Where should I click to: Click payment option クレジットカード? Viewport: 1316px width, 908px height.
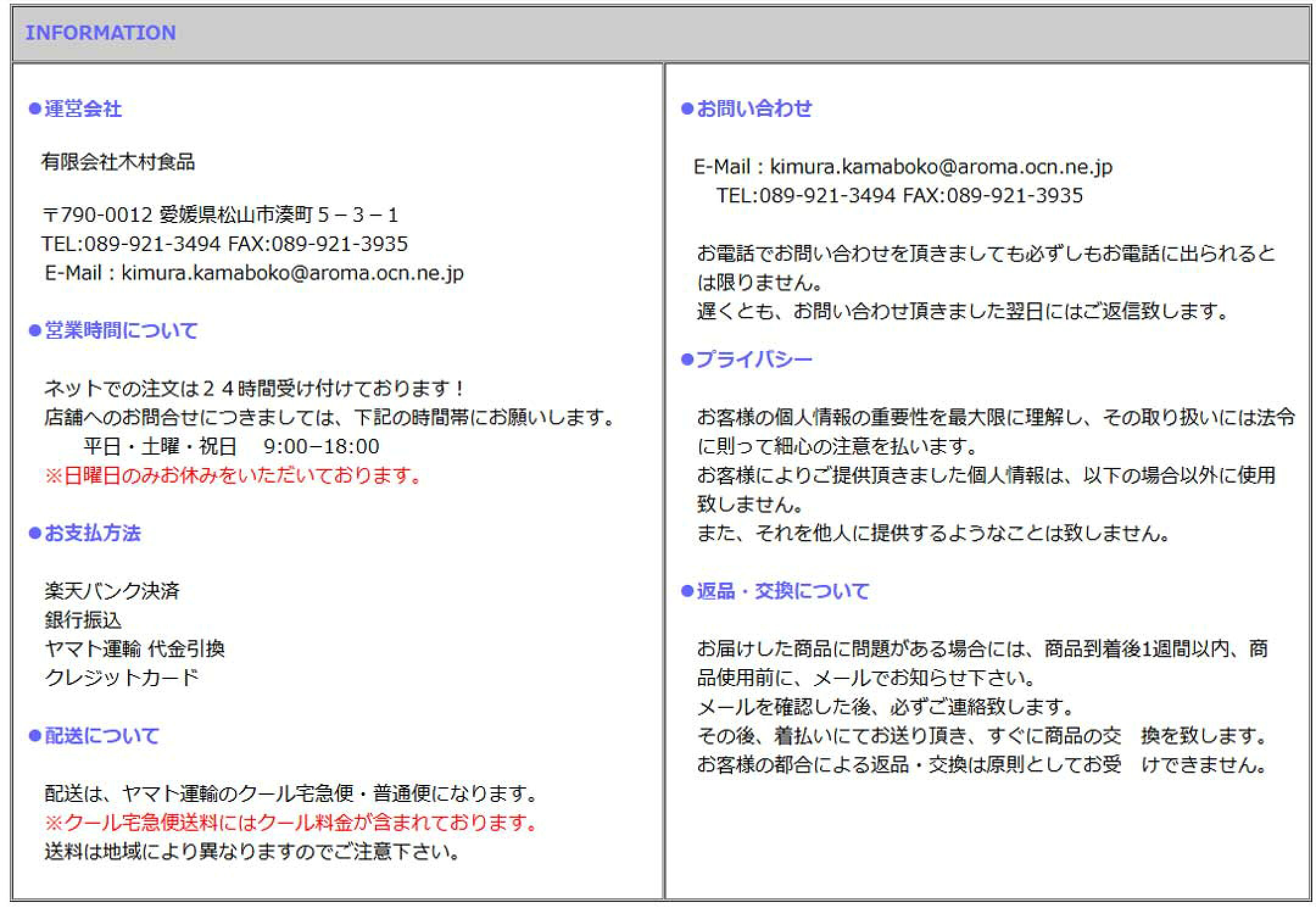[122, 678]
